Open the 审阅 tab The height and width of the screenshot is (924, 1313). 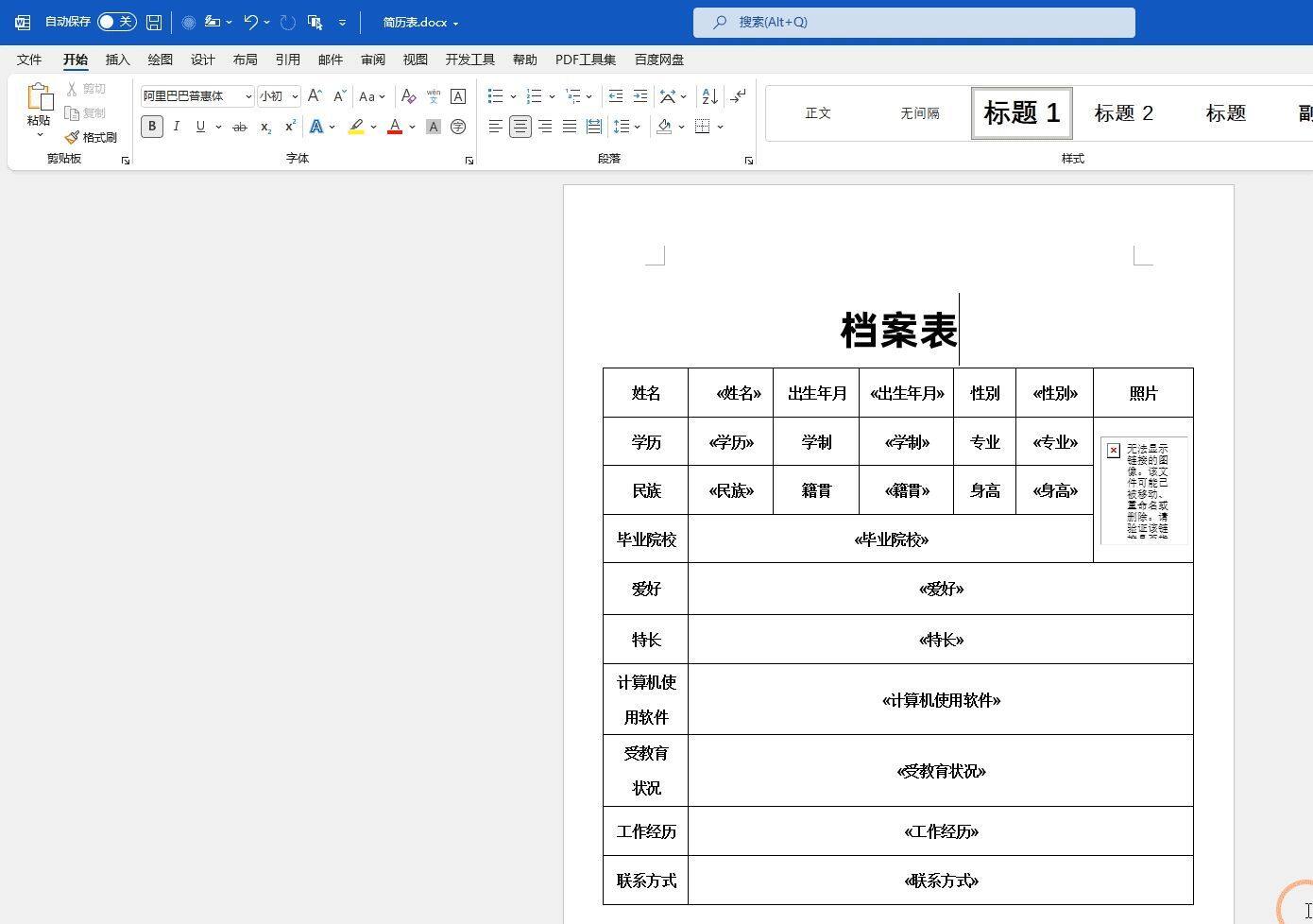click(x=372, y=60)
